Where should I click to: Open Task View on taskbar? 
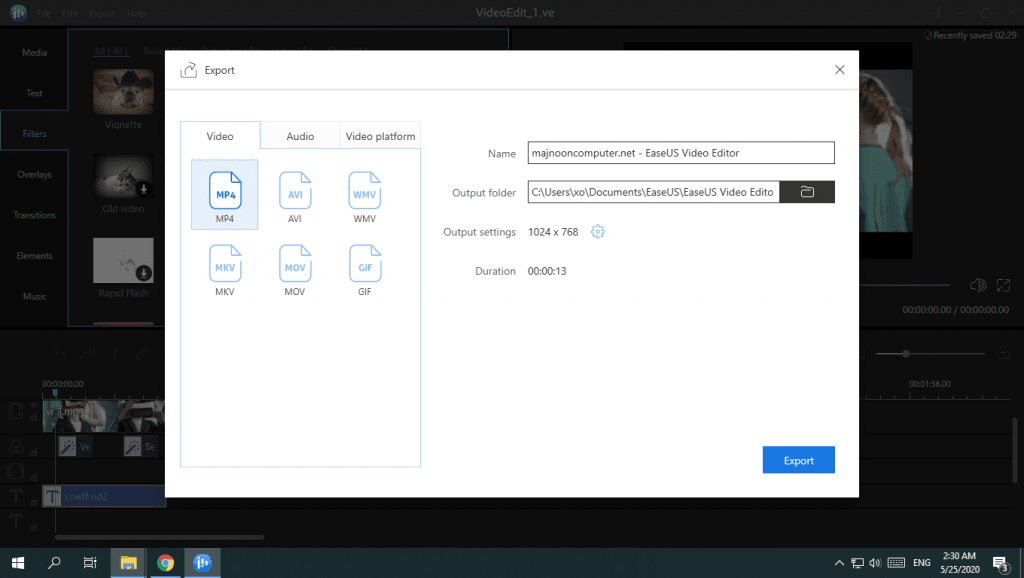click(x=90, y=563)
